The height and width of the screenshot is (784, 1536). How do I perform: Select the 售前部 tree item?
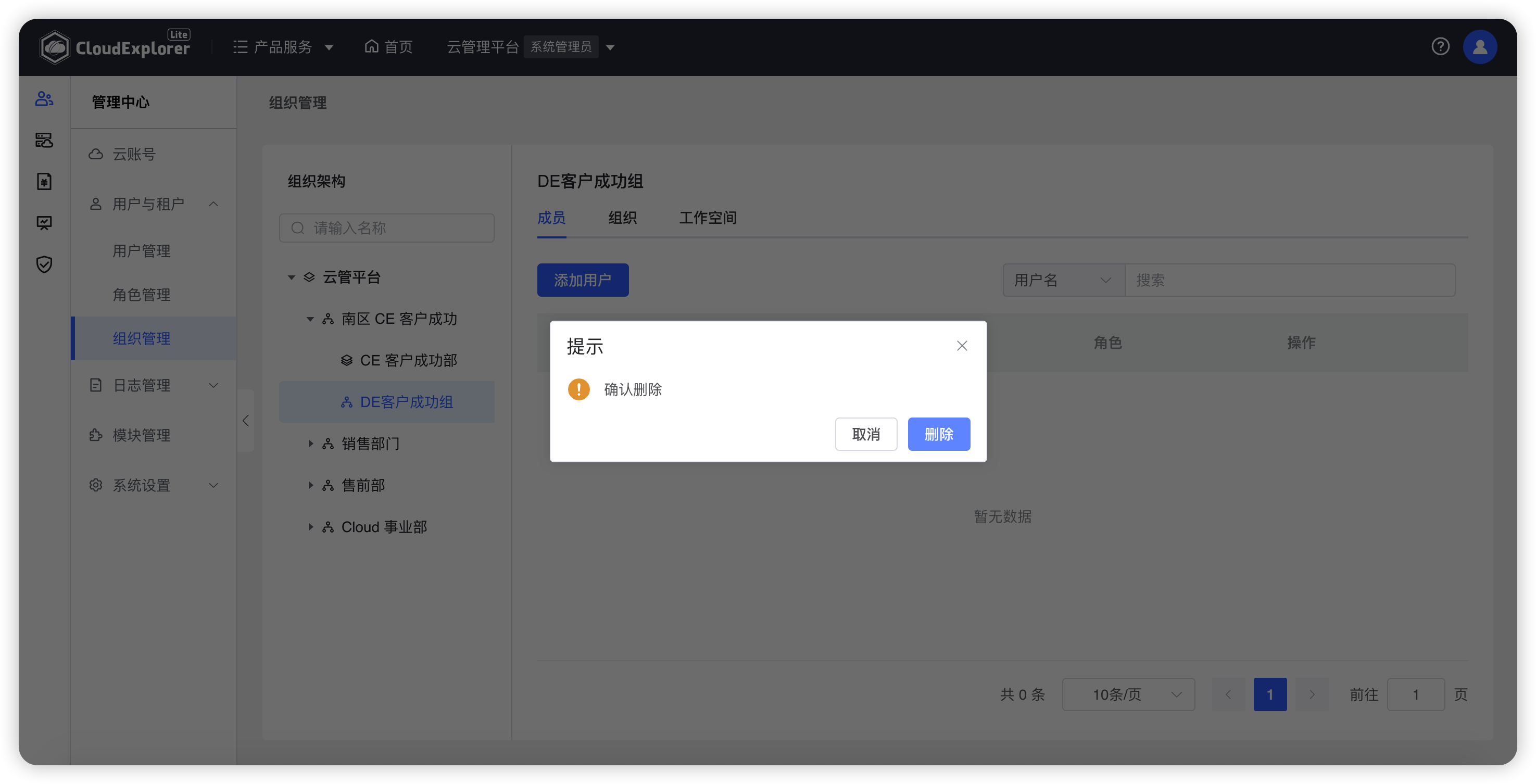386,485
